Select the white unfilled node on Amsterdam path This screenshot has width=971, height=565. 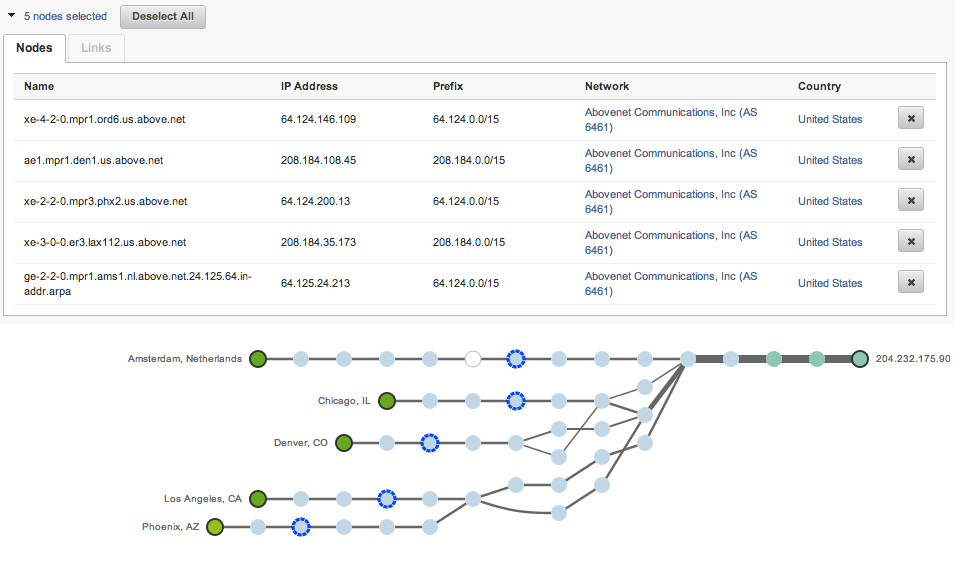[473, 359]
